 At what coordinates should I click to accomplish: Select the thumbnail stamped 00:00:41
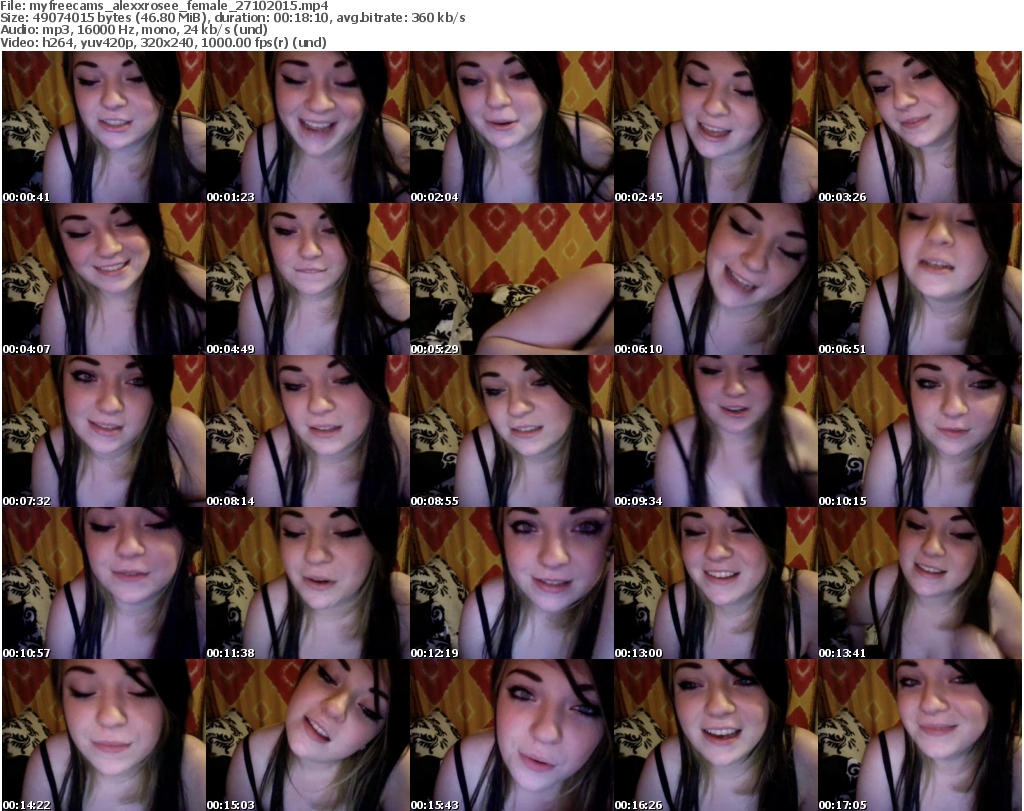tap(104, 127)
